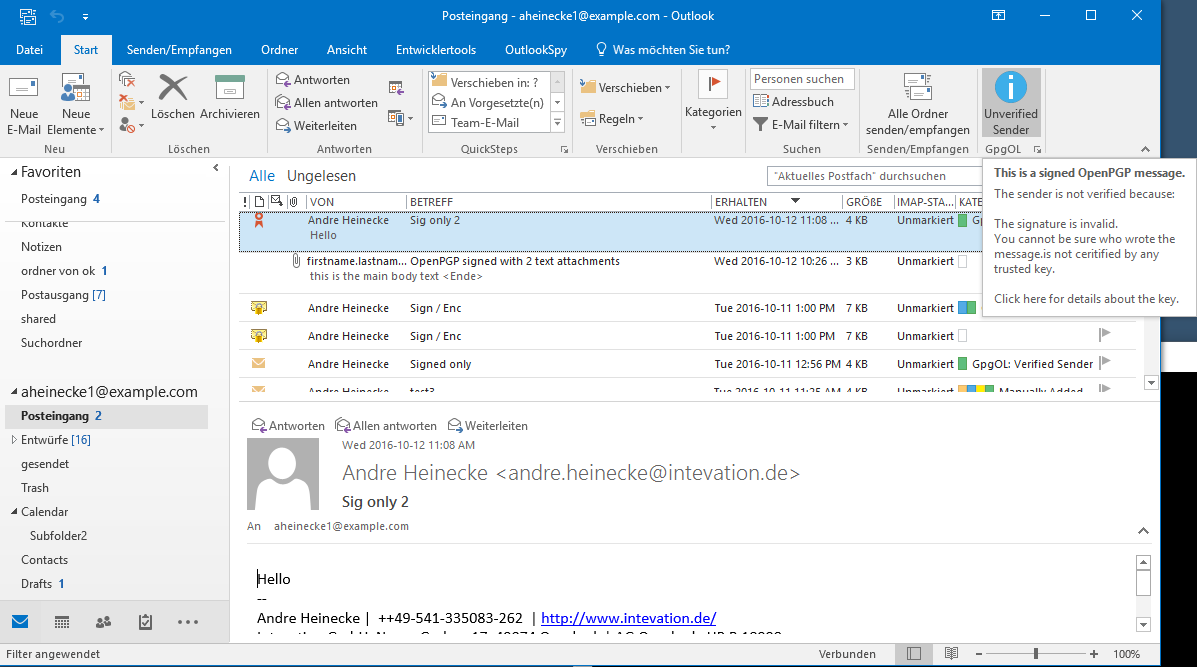Click the Personen suchen field
The width and height of the screenshot is (1197, 667).
[802, 79]
